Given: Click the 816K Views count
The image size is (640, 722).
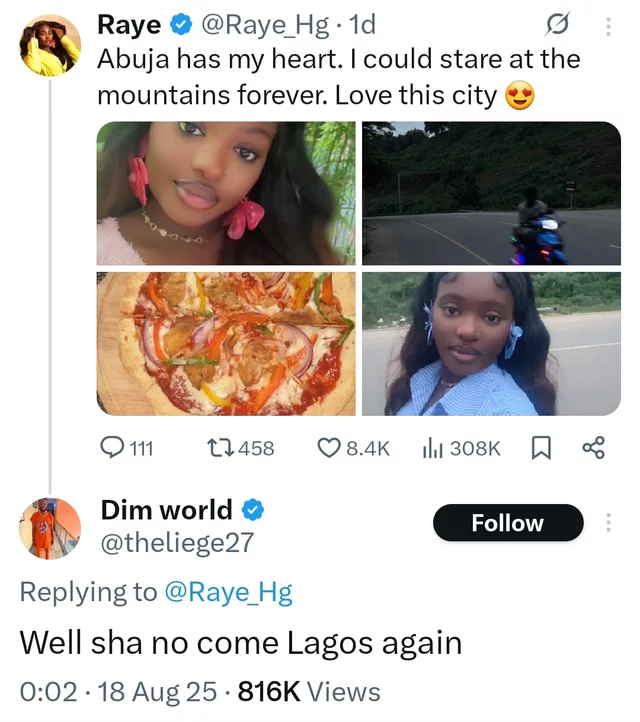Looking at the screenshot, I should coord(309,691).
